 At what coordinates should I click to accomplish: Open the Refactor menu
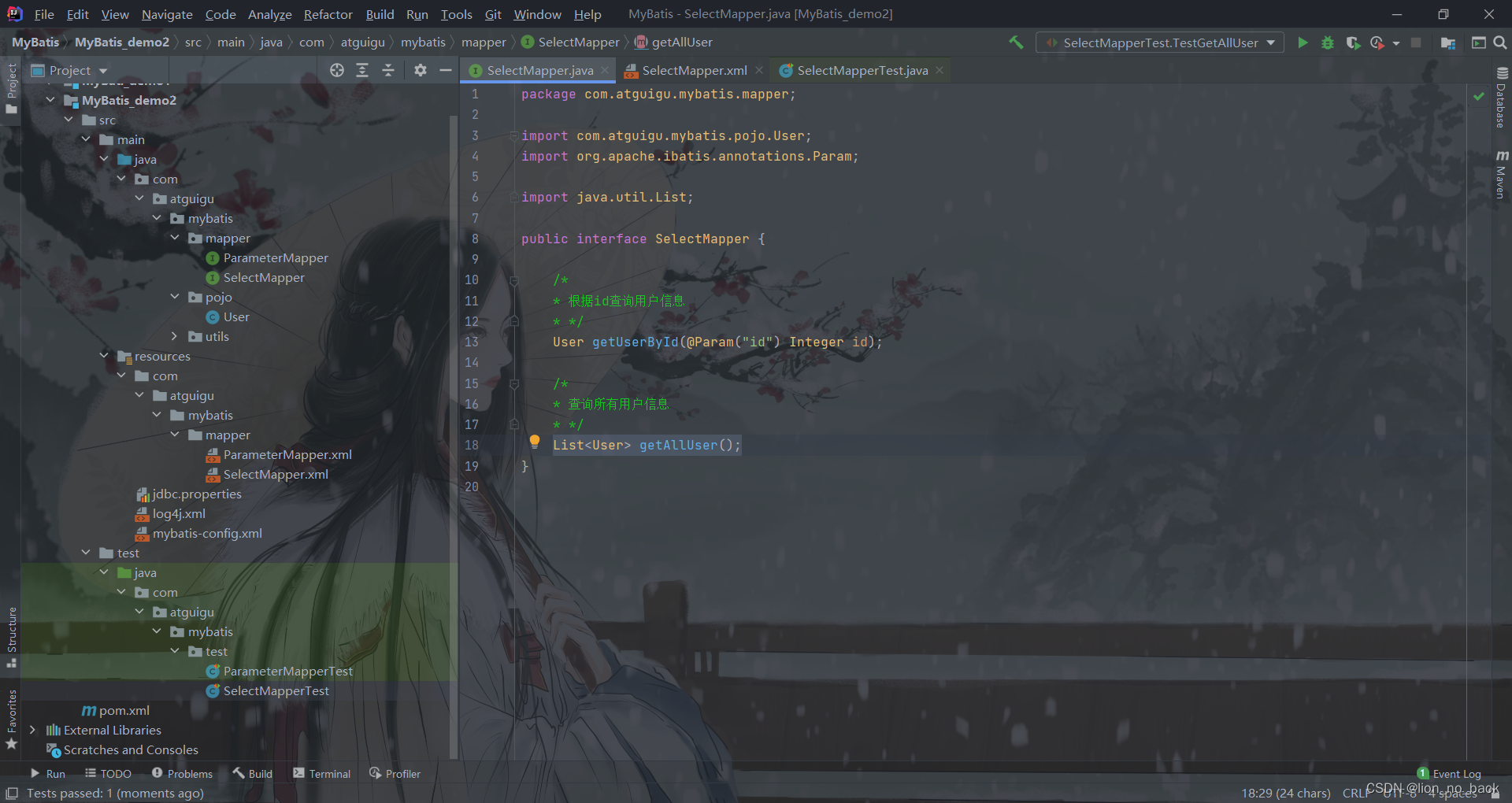point(328,14)
